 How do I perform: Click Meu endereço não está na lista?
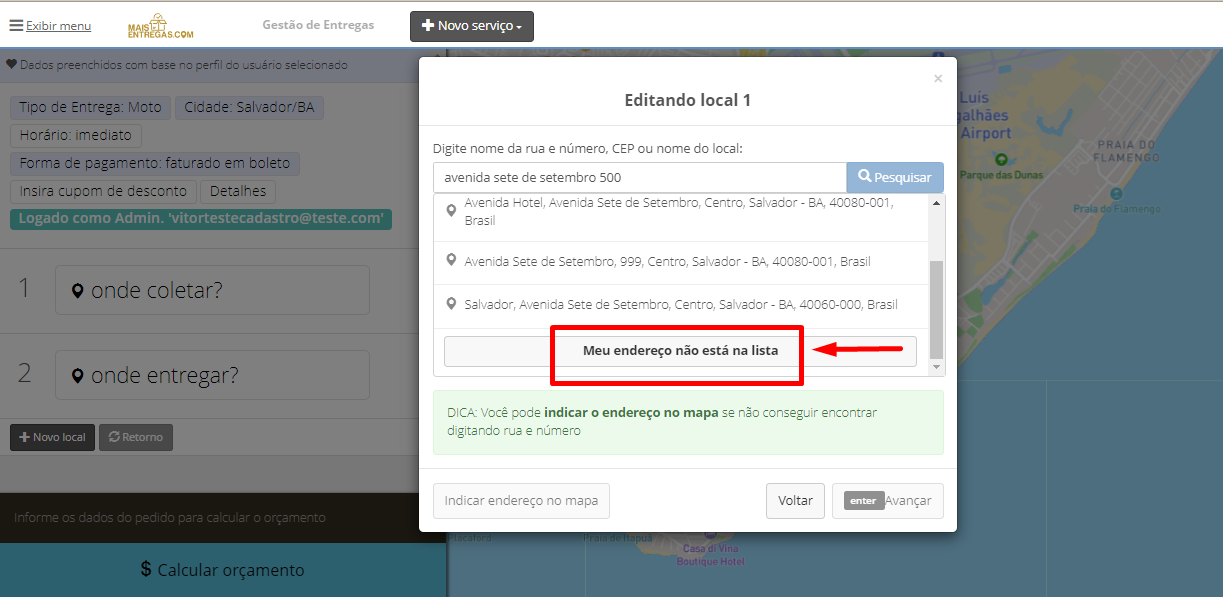pyautogui.click(x=680, y=351)
